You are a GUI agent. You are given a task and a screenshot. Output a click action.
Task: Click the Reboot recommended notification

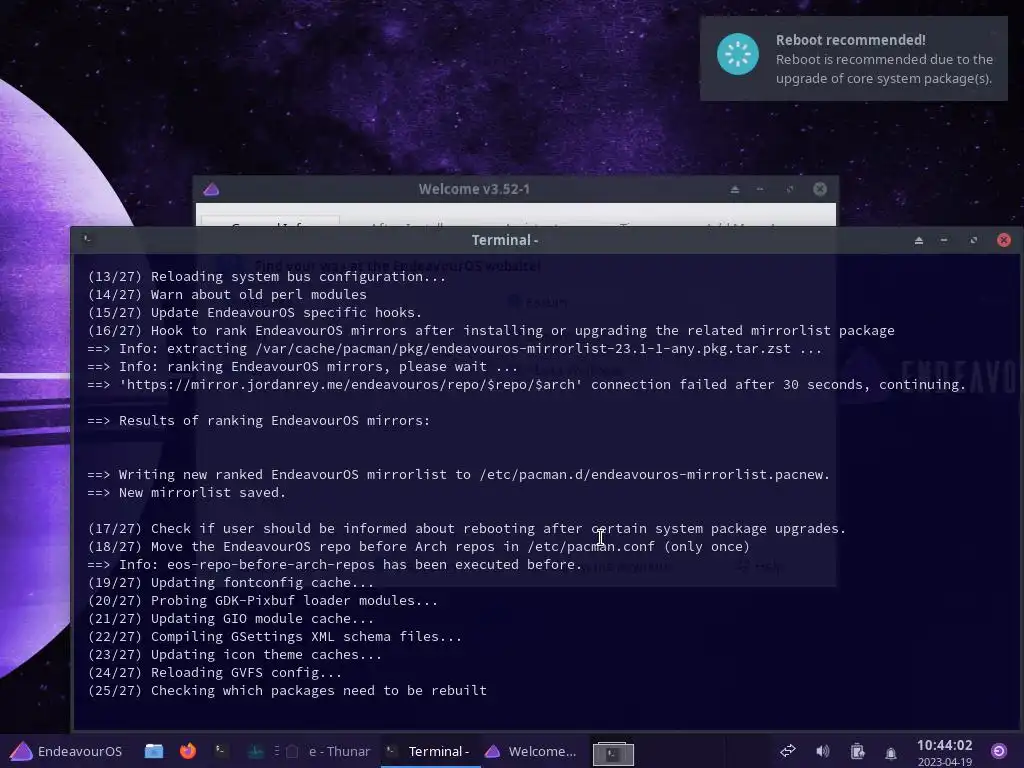coord(854,59)
